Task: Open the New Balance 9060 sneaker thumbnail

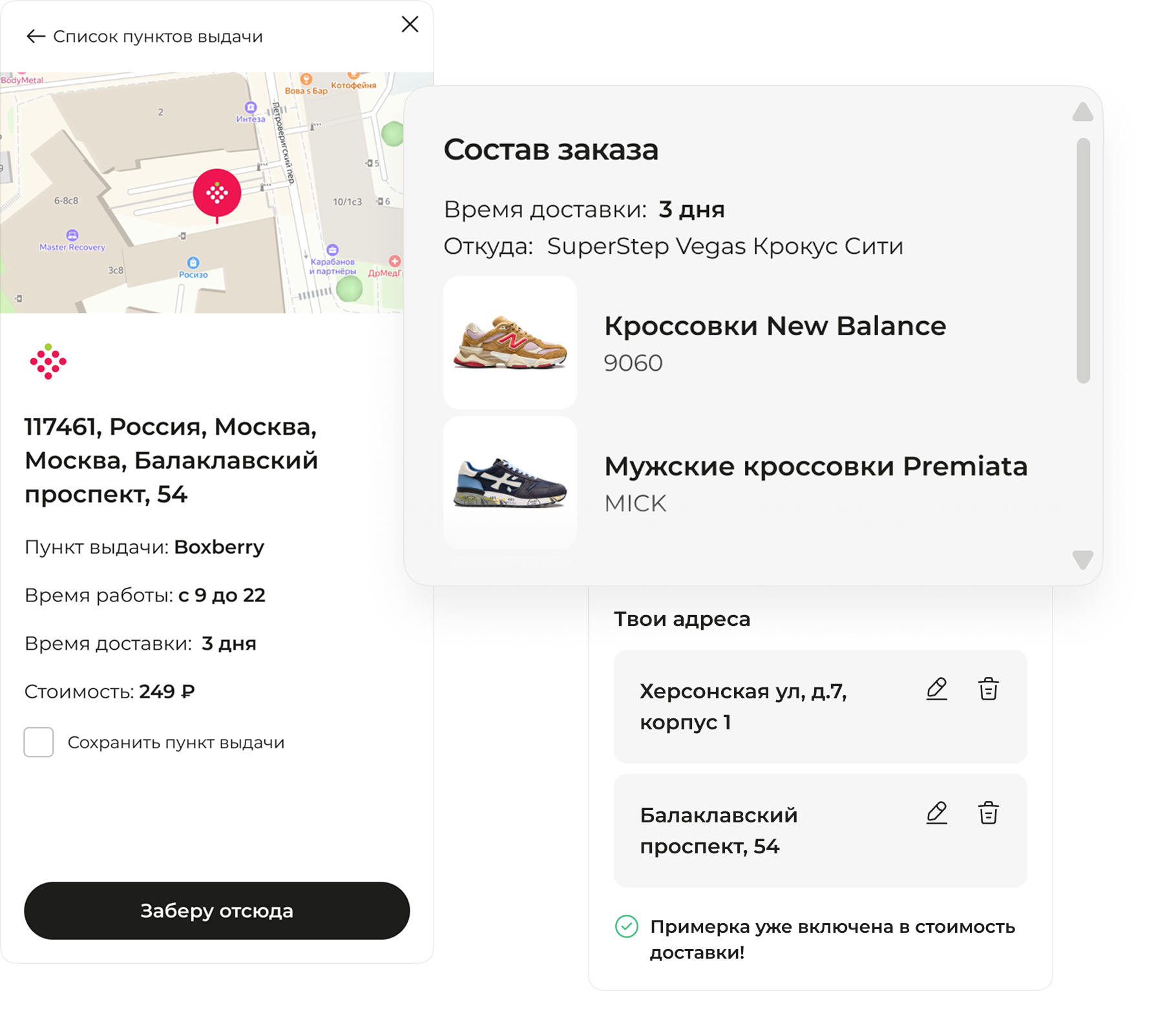Action: (510, 342)
